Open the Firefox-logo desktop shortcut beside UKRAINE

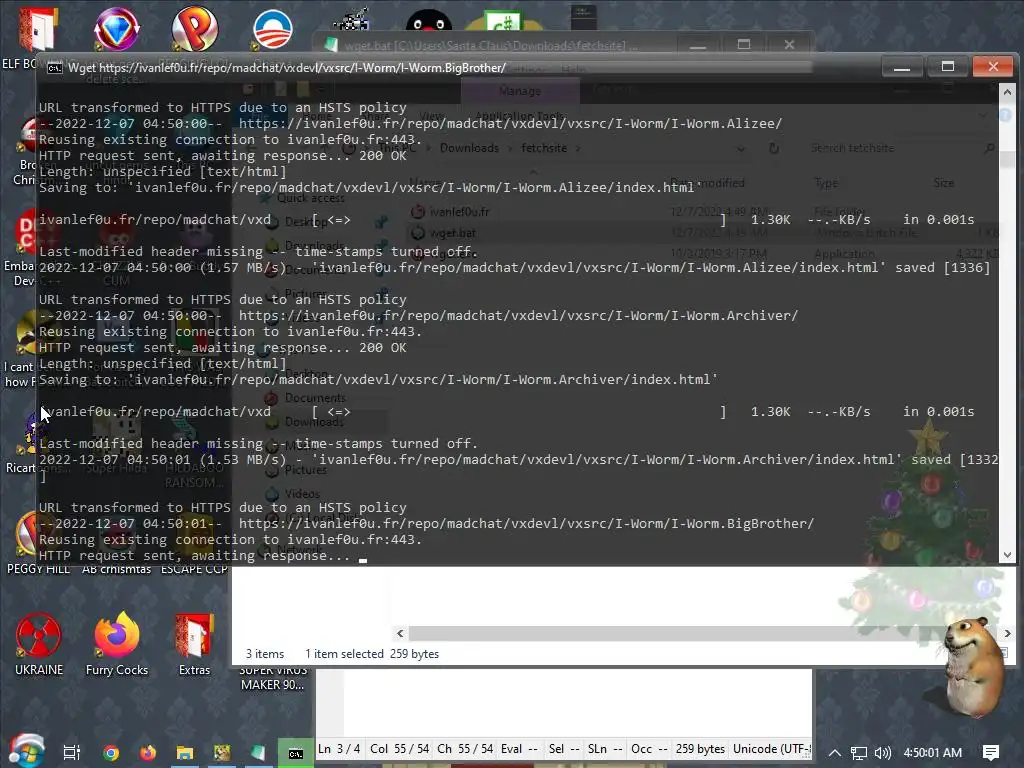pos(117,644)
